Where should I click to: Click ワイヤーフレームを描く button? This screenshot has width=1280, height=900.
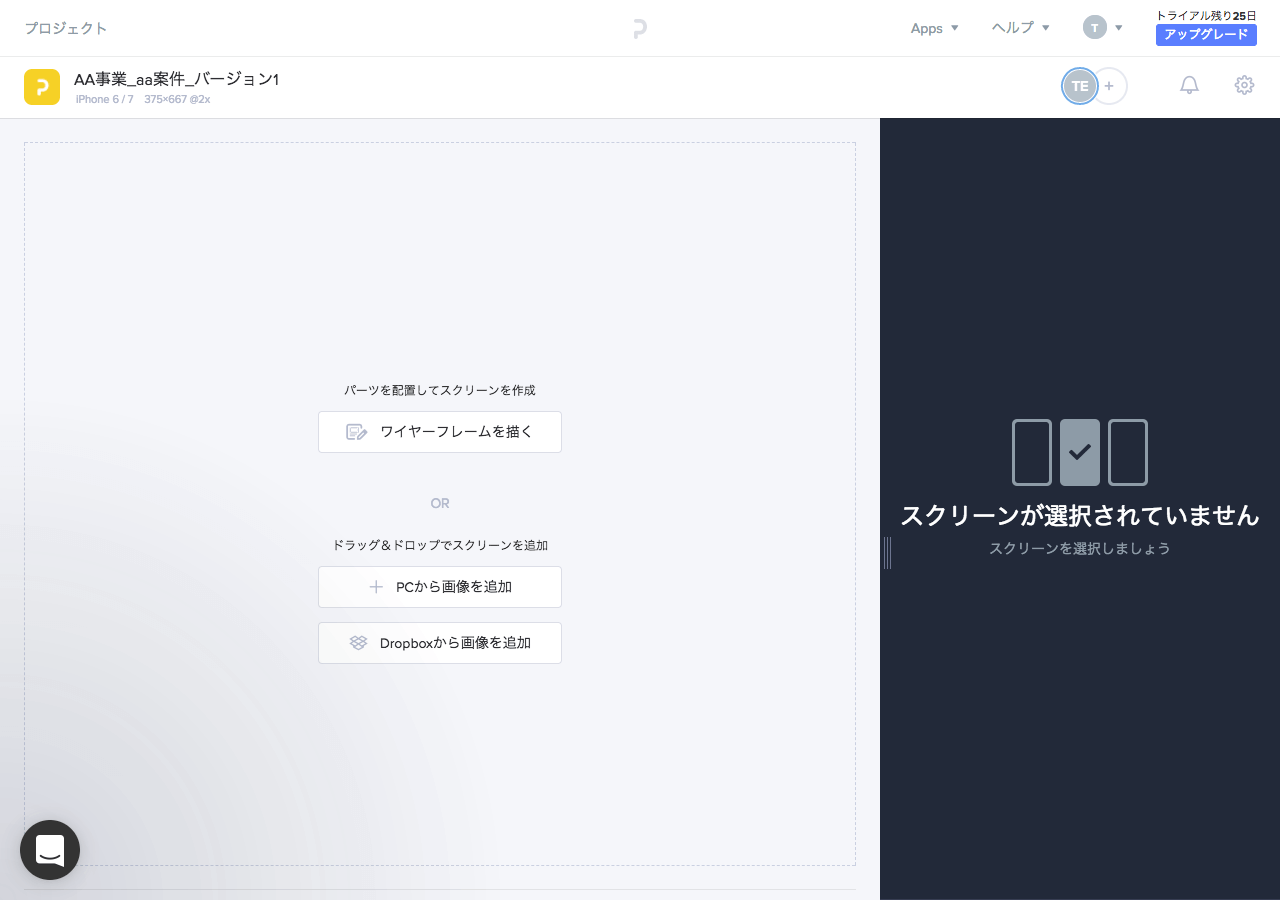coord(440,432)
